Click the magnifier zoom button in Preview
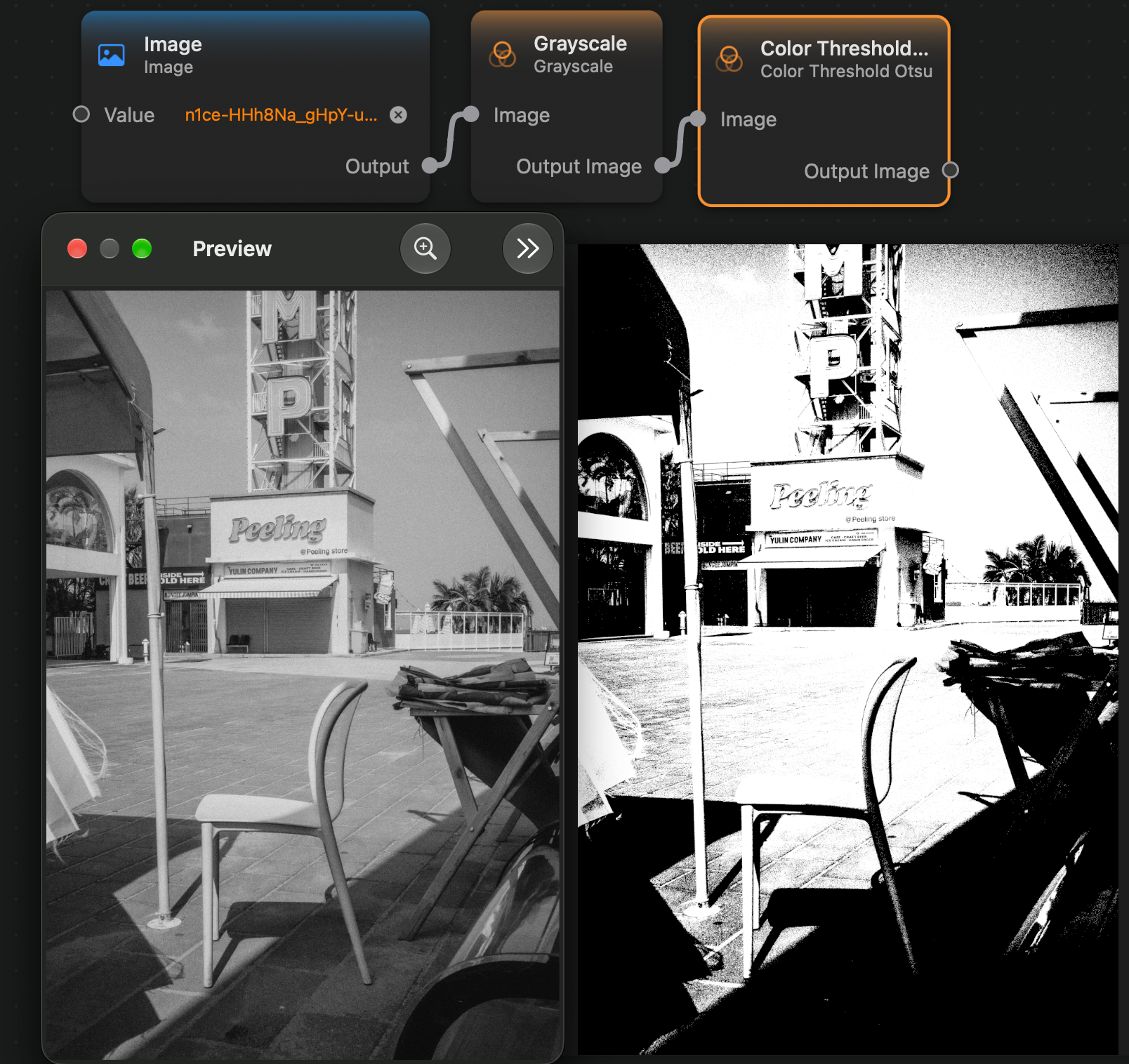The height and width of the screenshot is (1064, 1129). click(425, 248)
